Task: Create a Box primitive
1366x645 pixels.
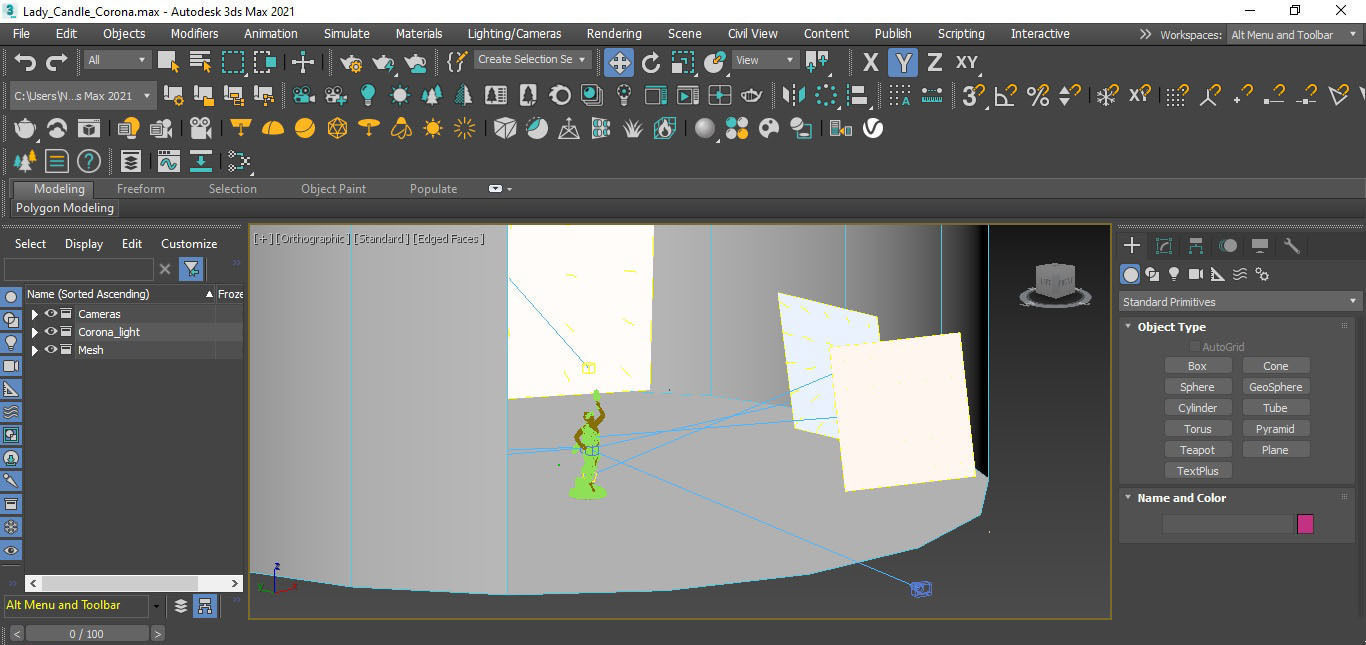Action: [1197, 366]
